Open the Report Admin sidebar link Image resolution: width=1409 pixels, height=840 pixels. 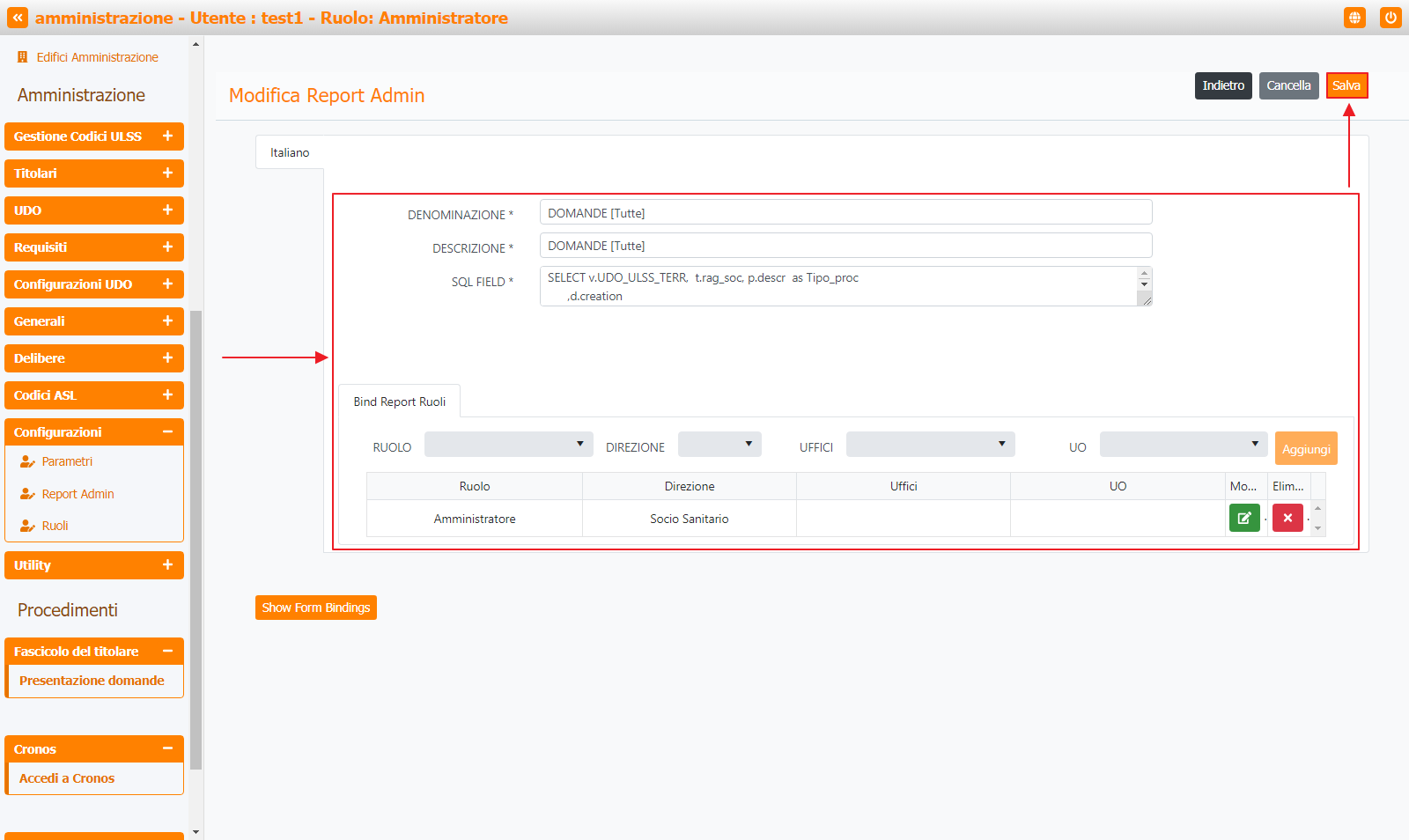(77, 494)
